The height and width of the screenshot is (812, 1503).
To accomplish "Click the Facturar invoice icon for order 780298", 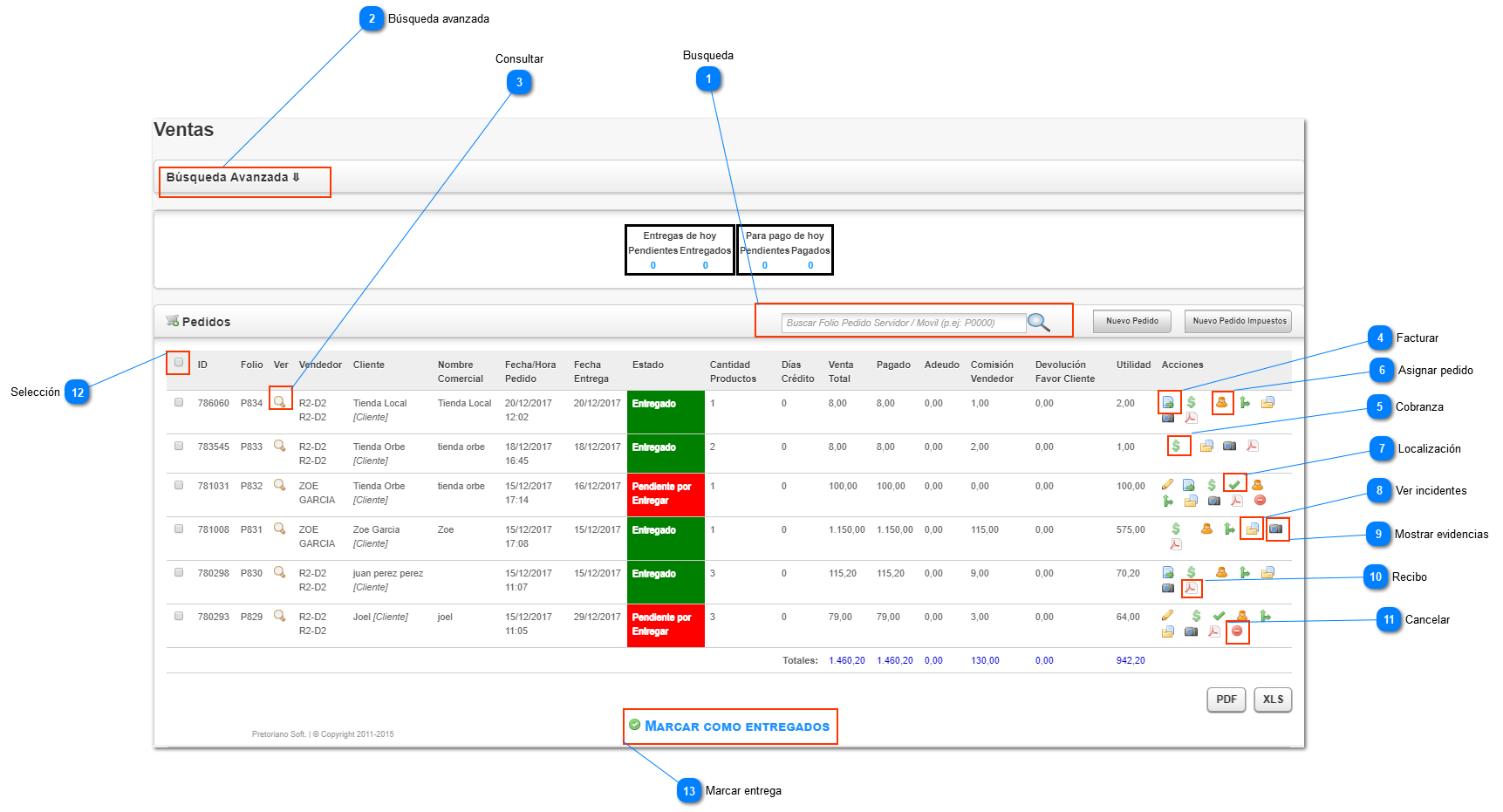I will pos(1168,572).
